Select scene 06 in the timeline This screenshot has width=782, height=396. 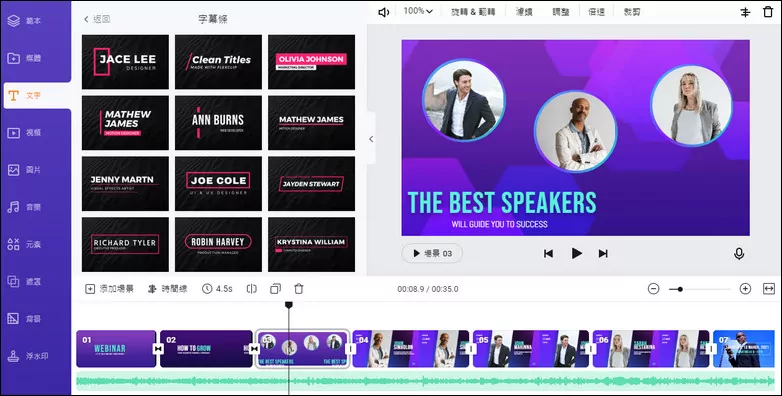pyautogui.click(x=651, y=349)
